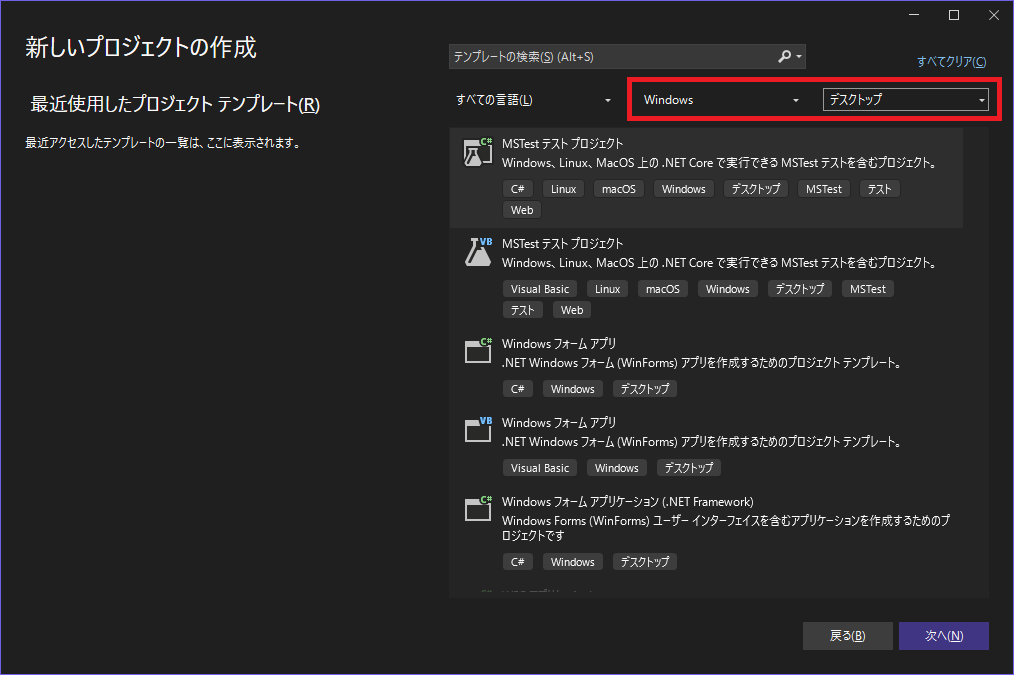The width and height of the screenshot is (1014, 675).
Task: Focus the template search box
Action: tap(610, 57)
